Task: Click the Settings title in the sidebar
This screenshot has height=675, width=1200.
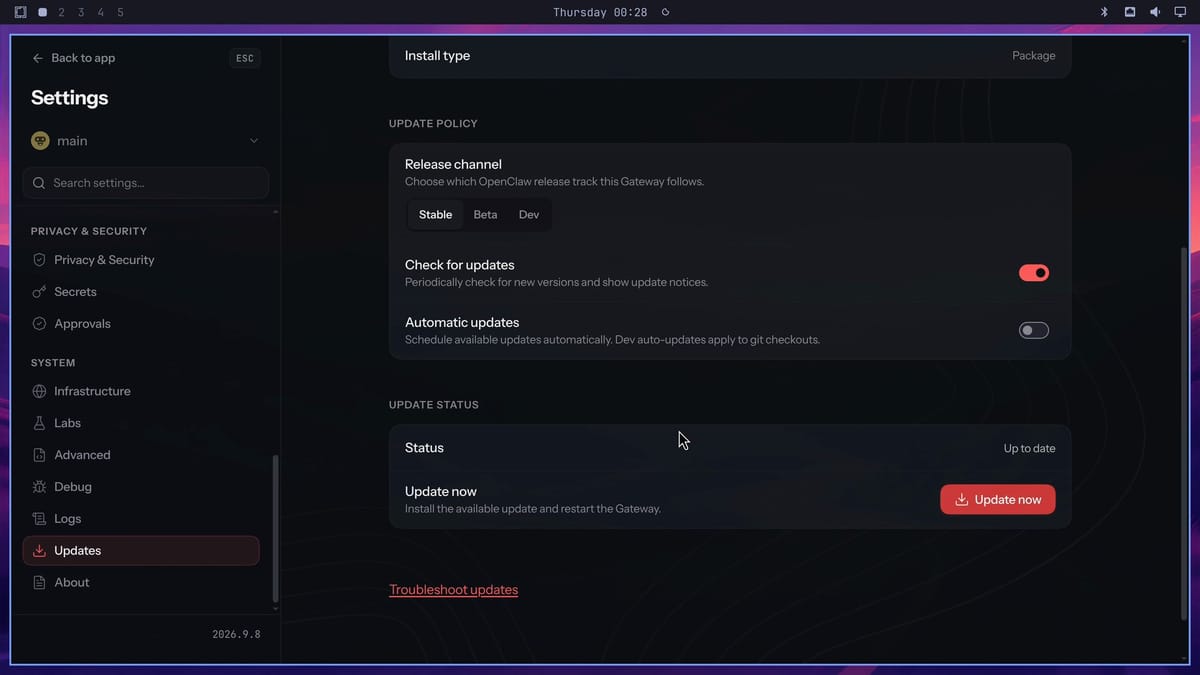Action: [x=69, y=98]
